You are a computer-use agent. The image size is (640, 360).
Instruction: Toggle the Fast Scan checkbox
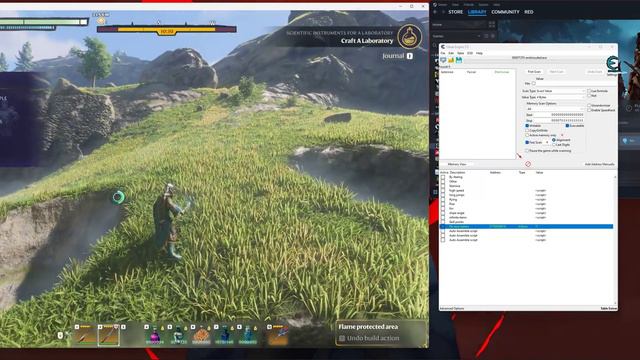coord(527,142)
